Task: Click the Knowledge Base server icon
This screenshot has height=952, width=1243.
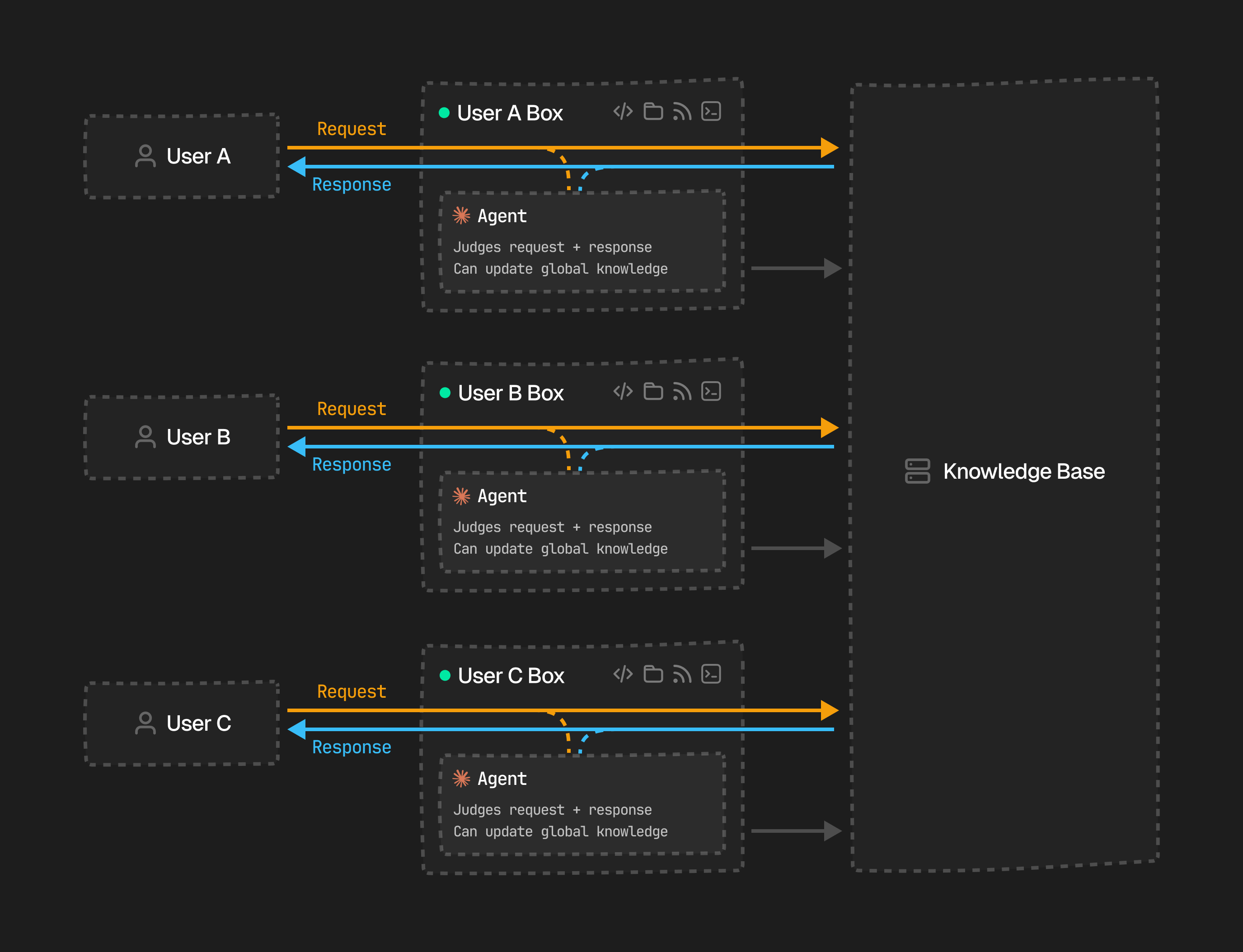Action: click(917, 471)
